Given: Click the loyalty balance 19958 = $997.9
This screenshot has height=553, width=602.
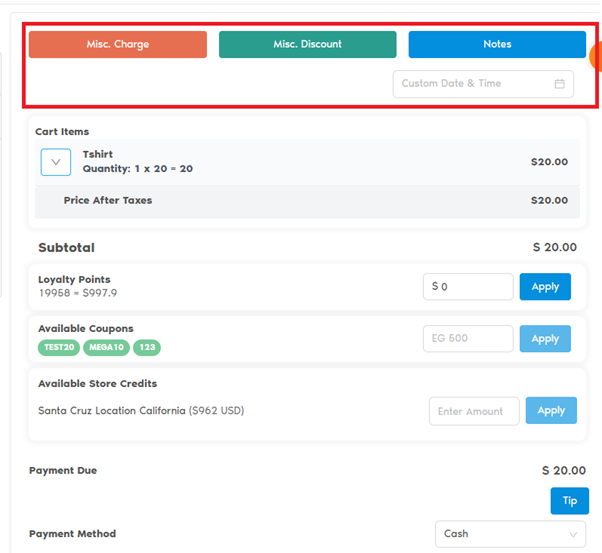Looking at the screenshot, I should [78, 293].
